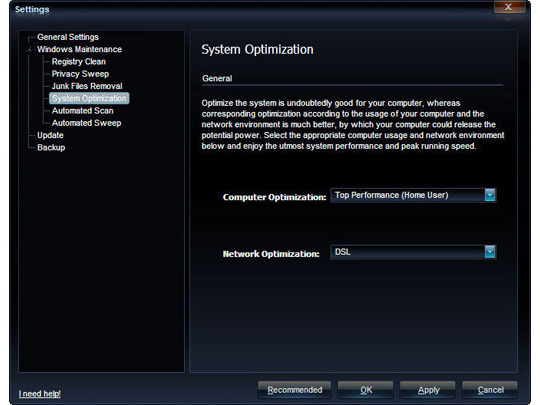Go to the Update settings page
The height and width of the screenshot is (405, 540).
click(x=50, y=135)
